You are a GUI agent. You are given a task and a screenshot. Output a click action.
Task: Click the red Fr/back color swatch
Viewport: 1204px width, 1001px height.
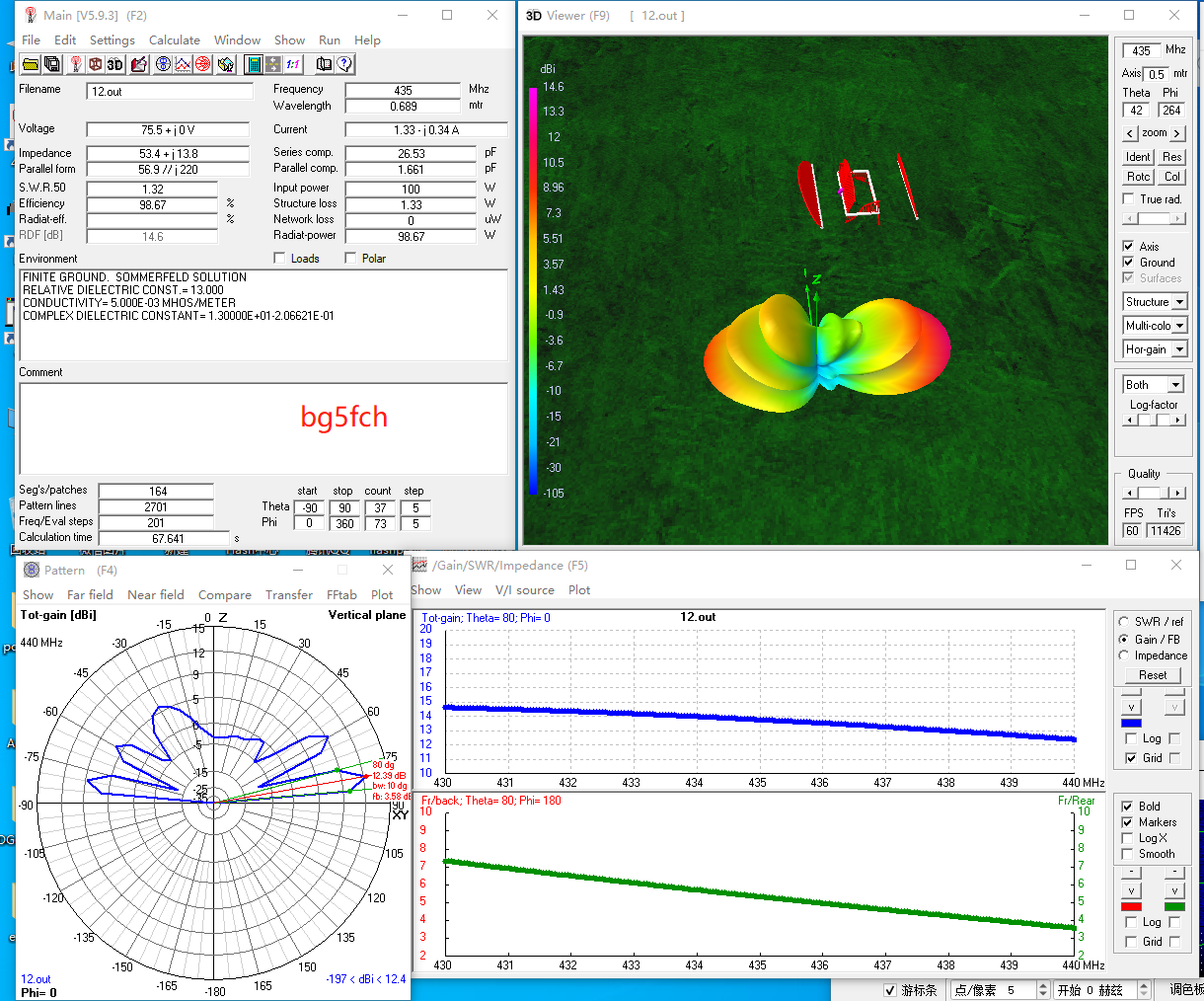[1131, 906]
